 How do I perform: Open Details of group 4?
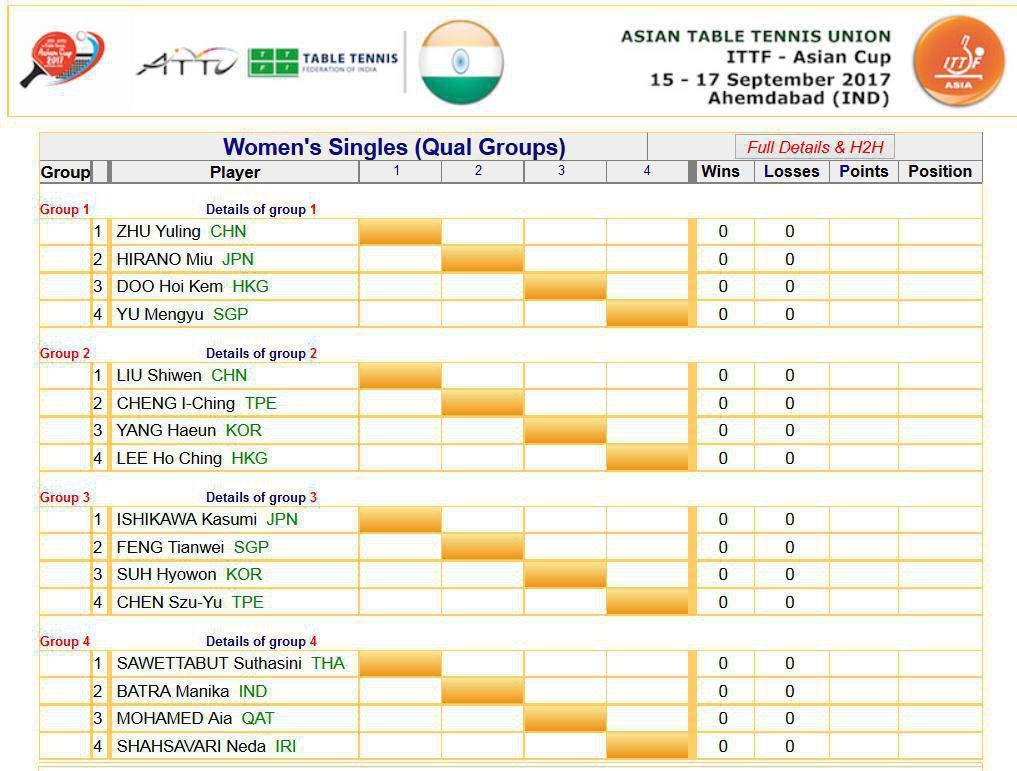click(261, 641)
